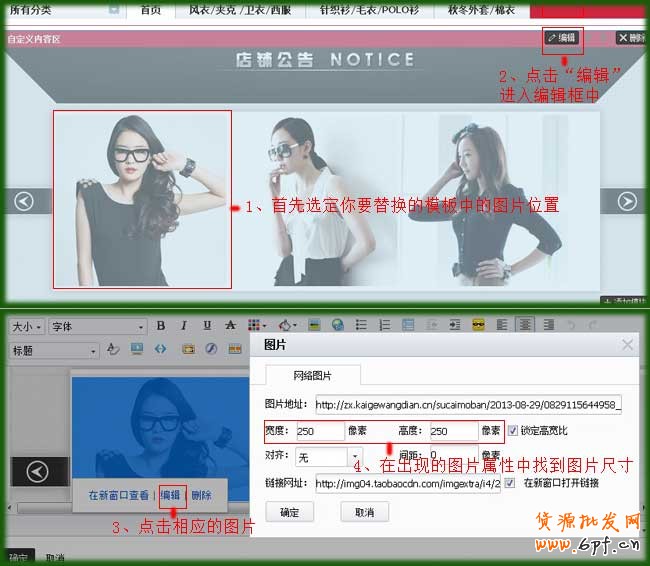Click the previous arrow in the editor preview

pos(38,471)
